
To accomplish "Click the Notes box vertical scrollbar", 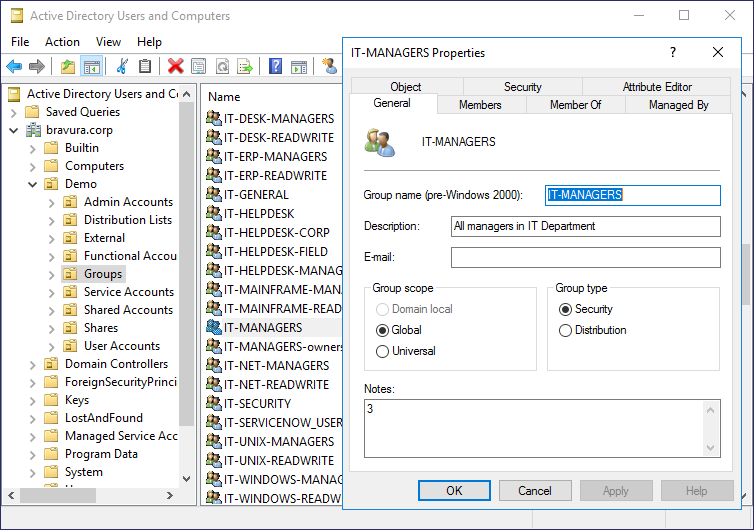I will (712, 427).
